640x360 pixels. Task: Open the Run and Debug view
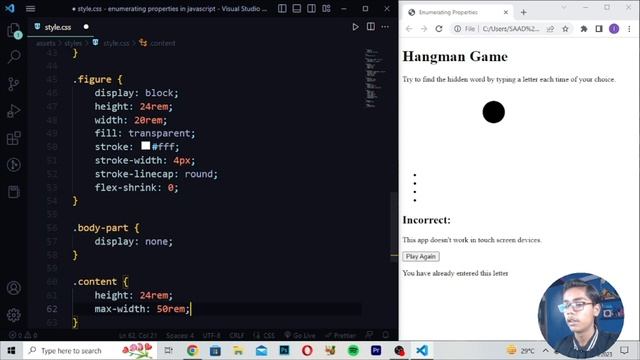[x=14, y=111]
